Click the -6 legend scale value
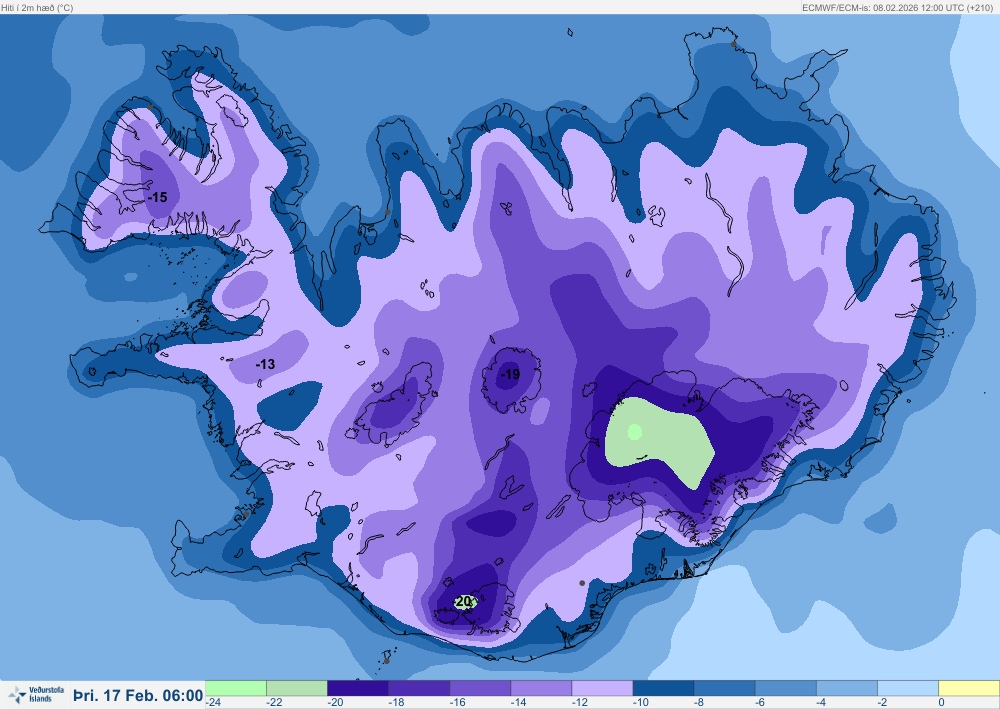1000x709 pixels. click(x=761, y=703)
